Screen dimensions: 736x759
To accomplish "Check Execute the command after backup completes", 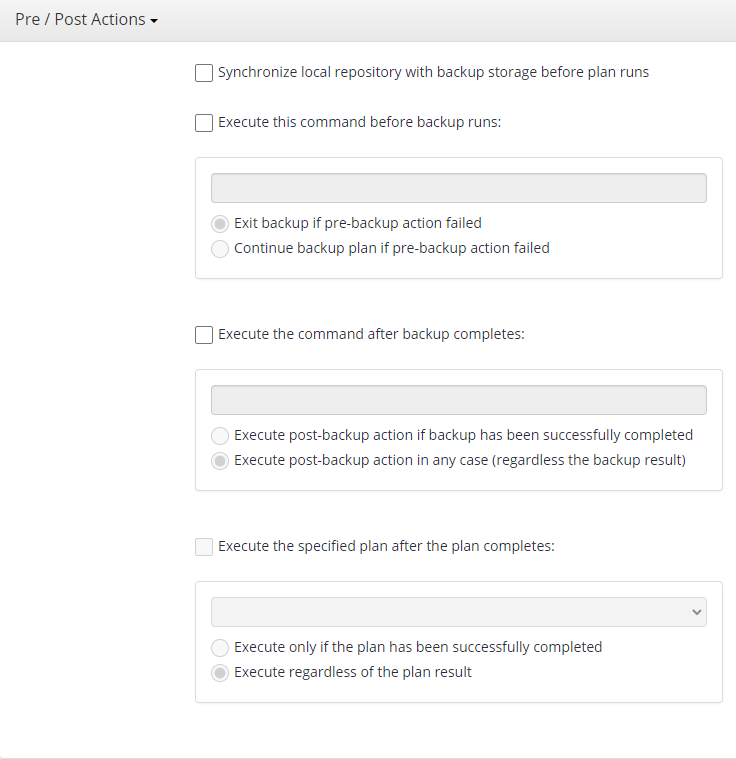I will 204,335.
